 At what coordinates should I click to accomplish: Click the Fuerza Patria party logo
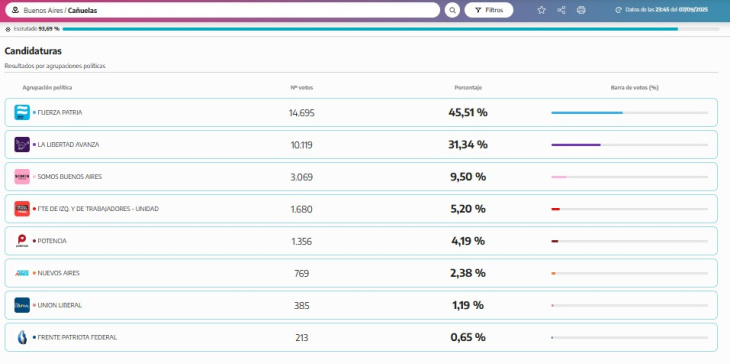[22, 113]
